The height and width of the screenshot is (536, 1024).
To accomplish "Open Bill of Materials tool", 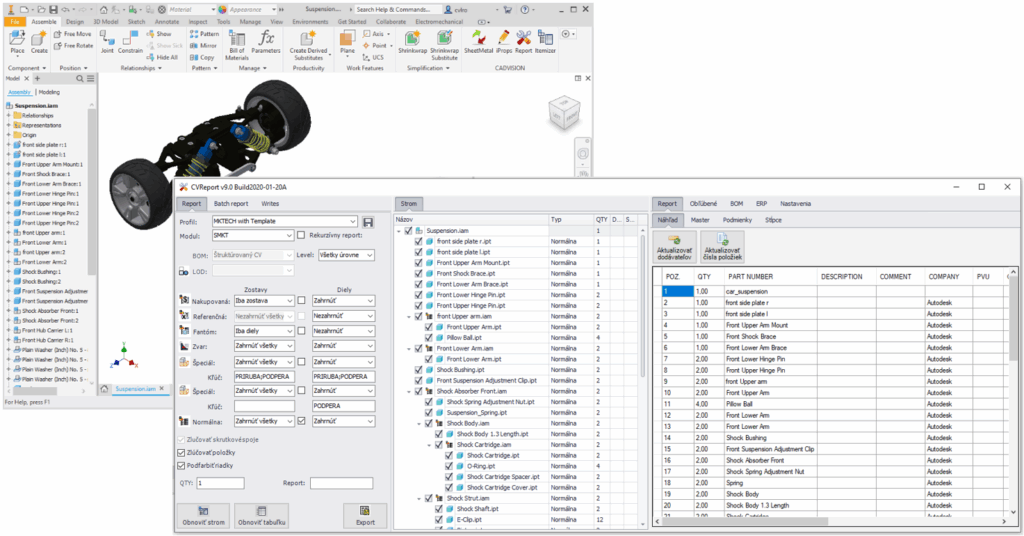I will [236, 45].
